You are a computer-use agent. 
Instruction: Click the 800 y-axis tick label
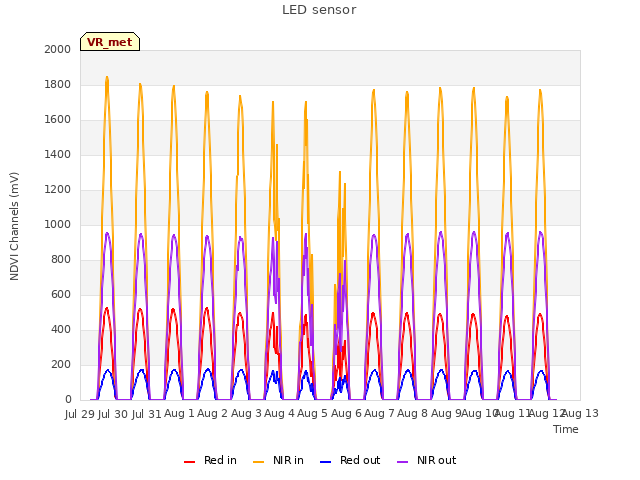[61, 260]
